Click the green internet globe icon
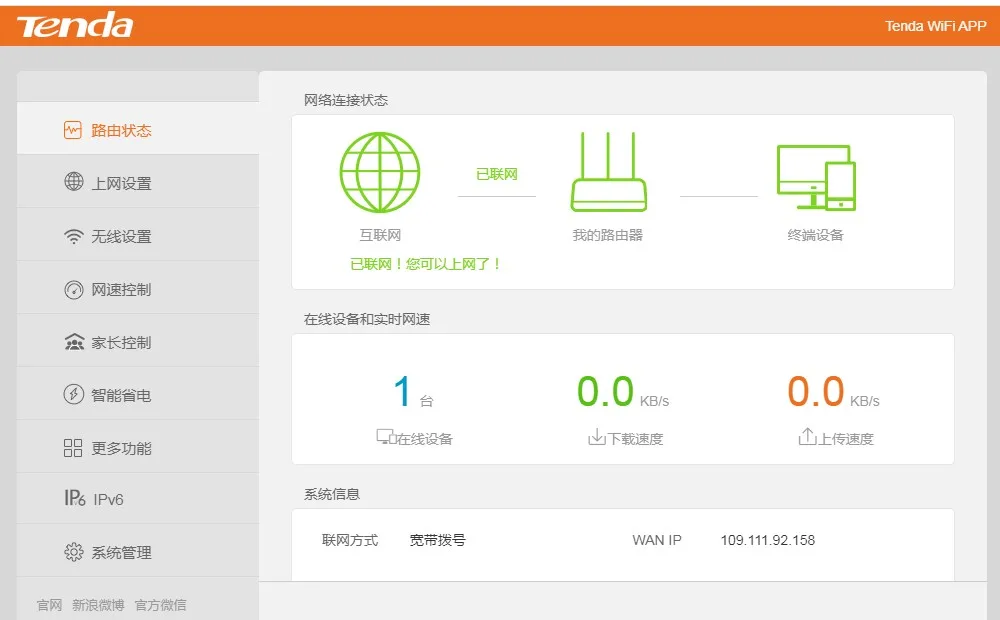1000x620 pixels. point(379,172)
